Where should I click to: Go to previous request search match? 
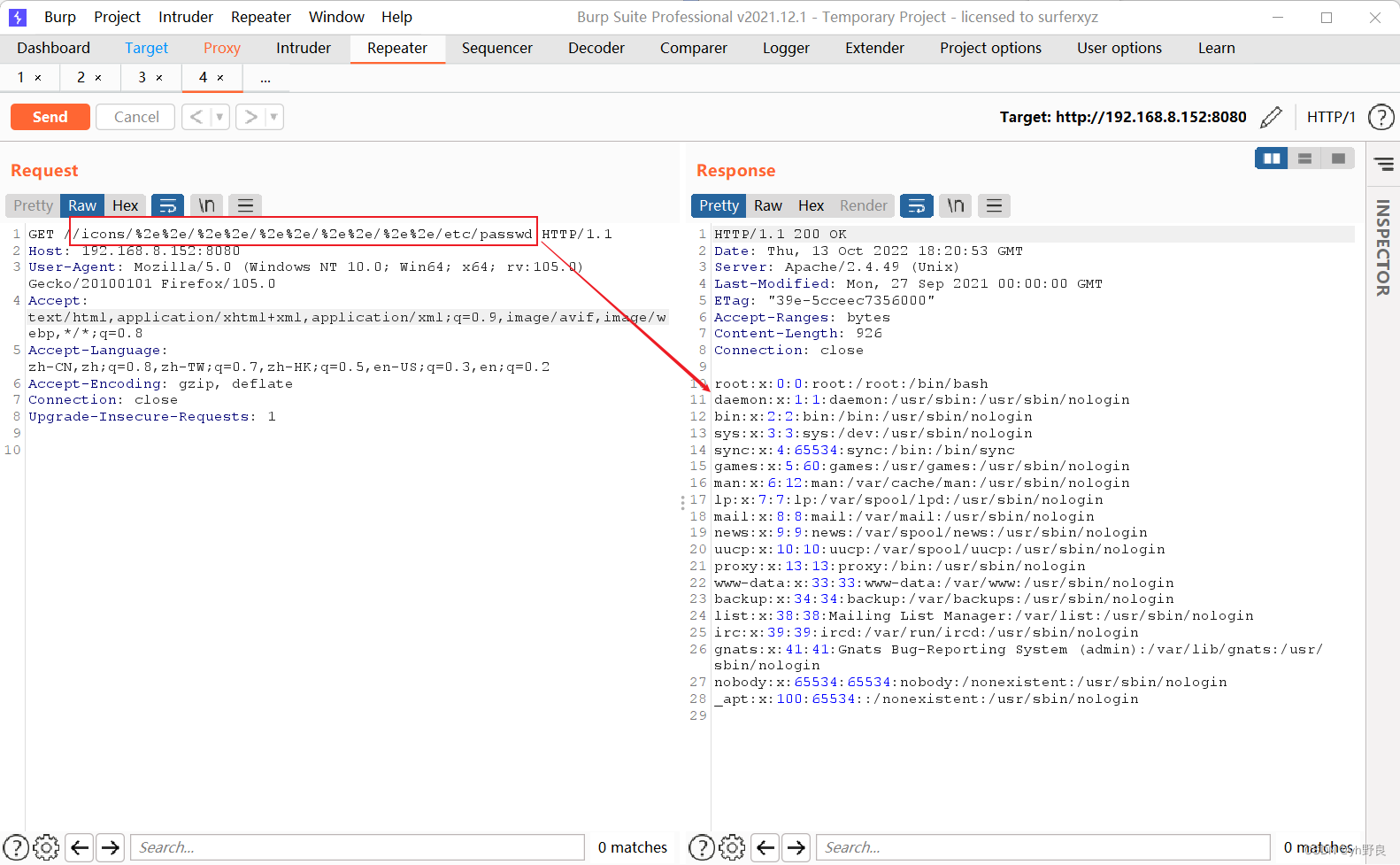pos(80,847)
